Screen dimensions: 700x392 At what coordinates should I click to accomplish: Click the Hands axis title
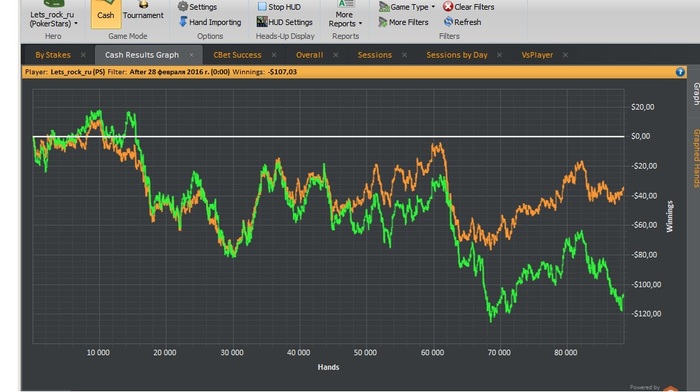(328, 367)
